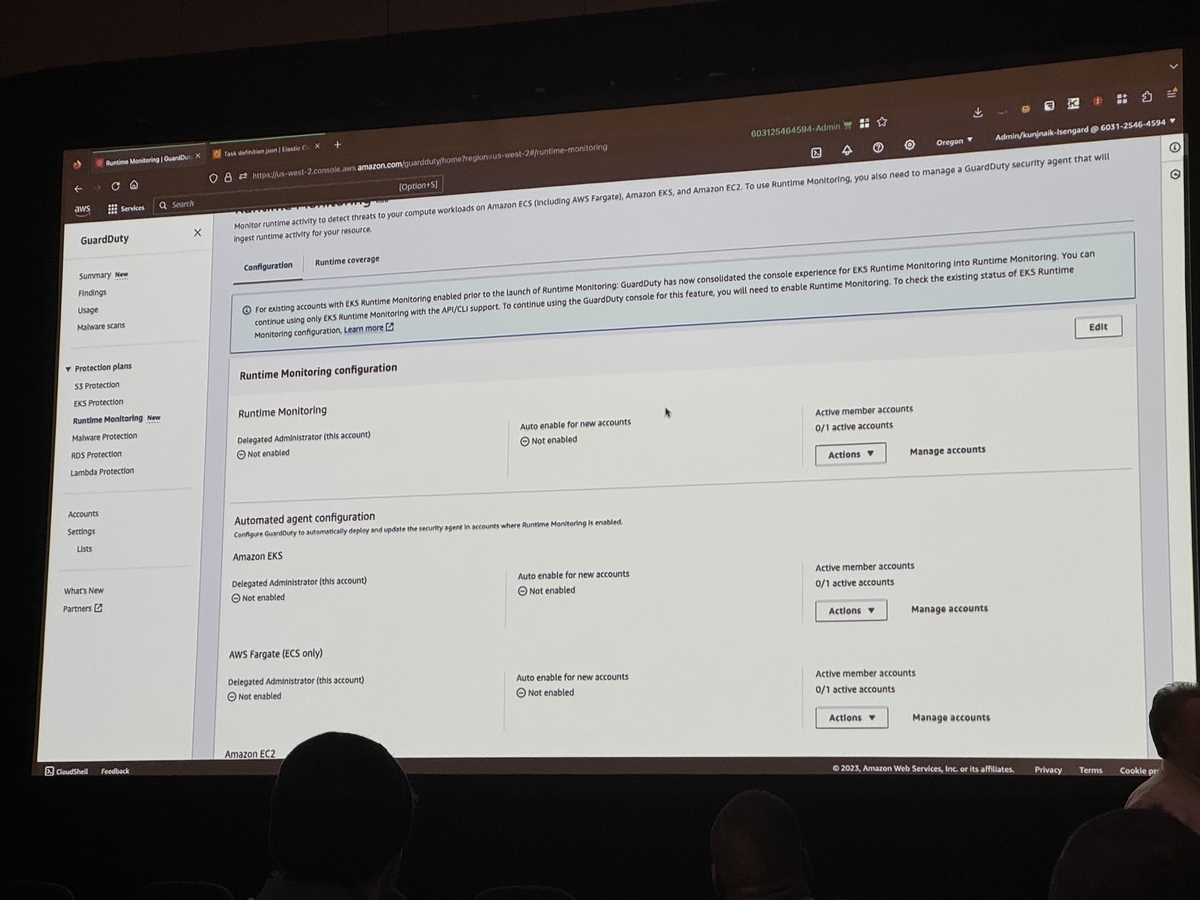This screenshot has width=1200, height=900.
Task: Open CloudShell from the footer
Action: click(x=66, y=771)
